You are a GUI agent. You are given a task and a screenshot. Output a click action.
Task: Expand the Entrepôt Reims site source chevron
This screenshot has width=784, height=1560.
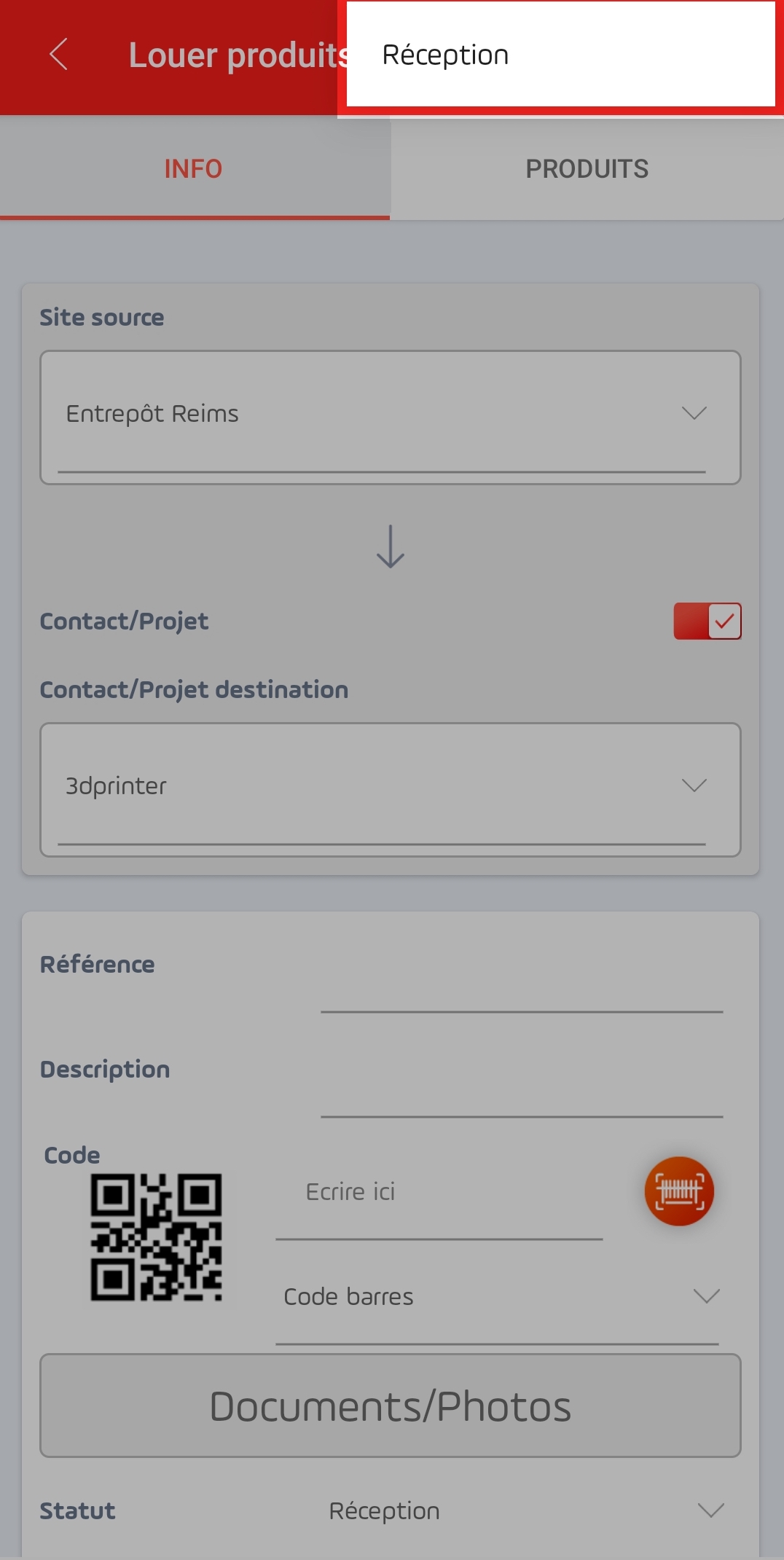pyautogui.click(x=694, y=413)
